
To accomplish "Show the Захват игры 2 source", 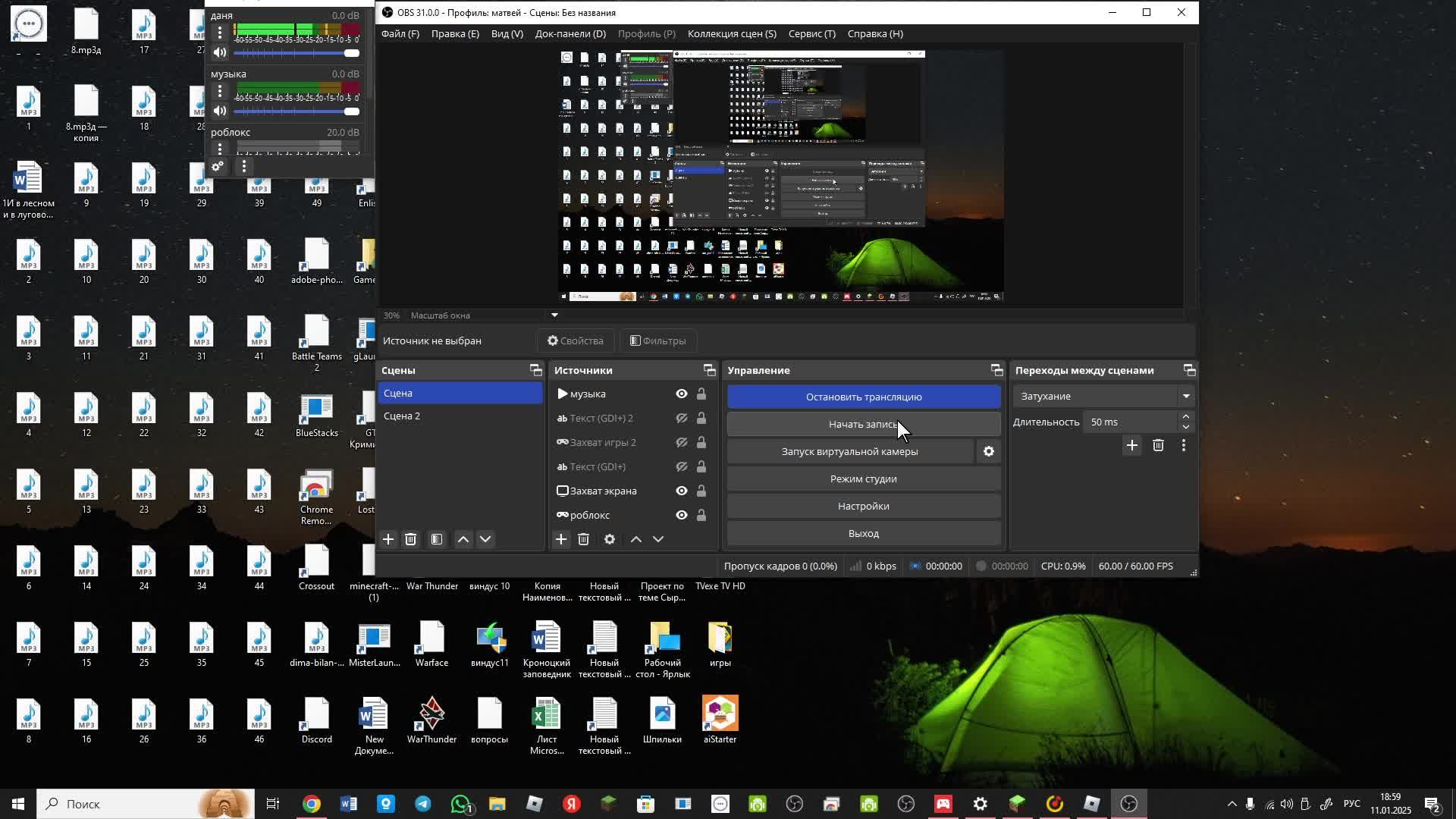I will tap(682, 442).
